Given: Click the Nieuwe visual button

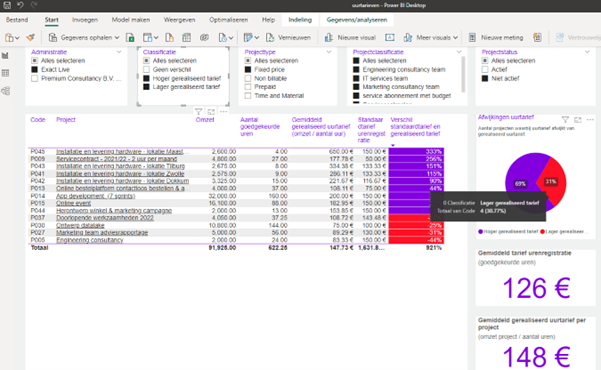Looking at the screenshot, I should (350, 38).
